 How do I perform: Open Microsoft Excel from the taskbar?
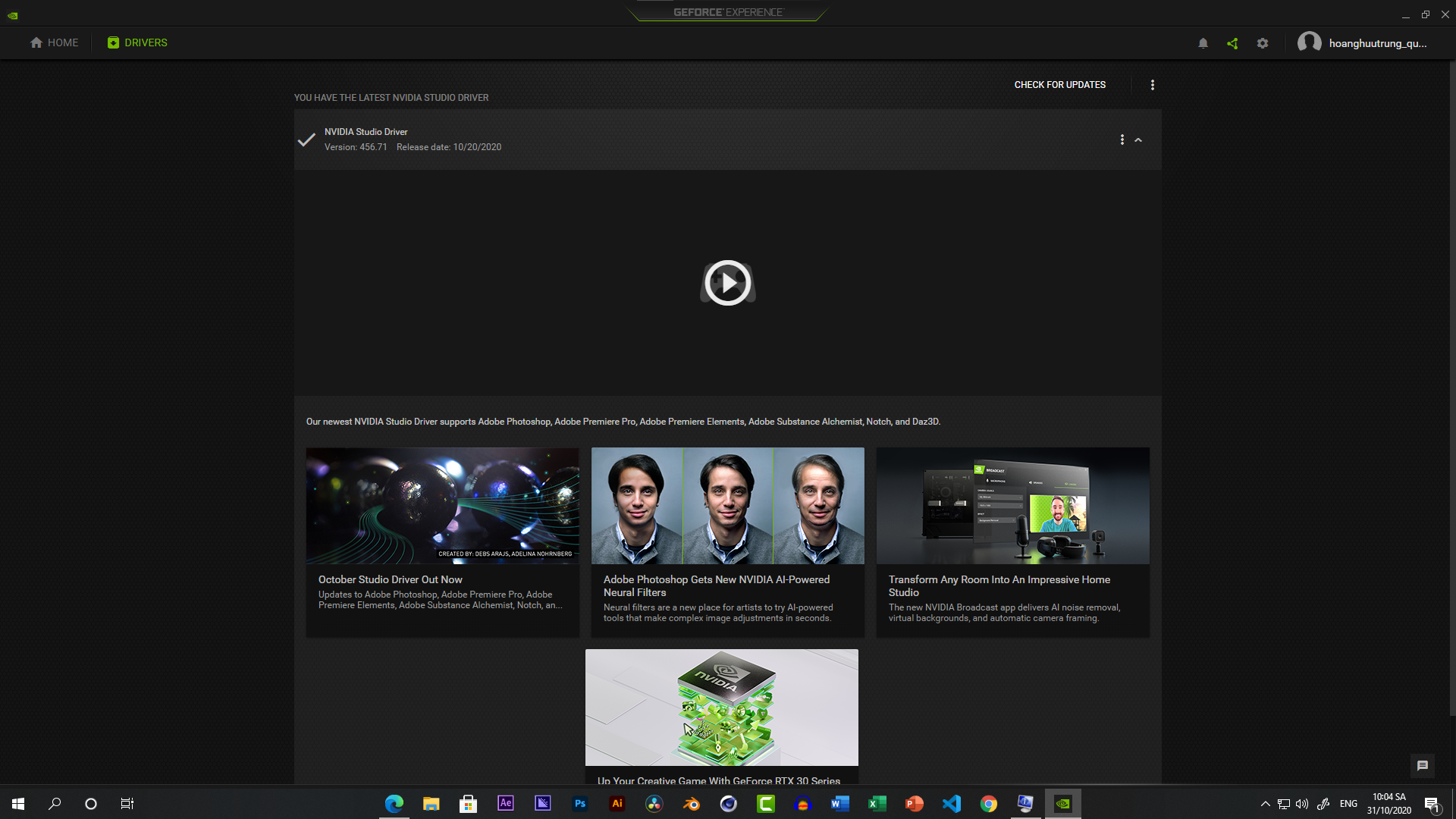877,804
